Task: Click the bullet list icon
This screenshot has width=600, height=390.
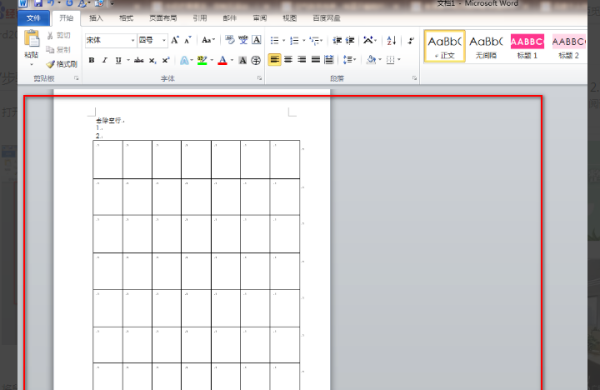Action: [x=275, y=40]
